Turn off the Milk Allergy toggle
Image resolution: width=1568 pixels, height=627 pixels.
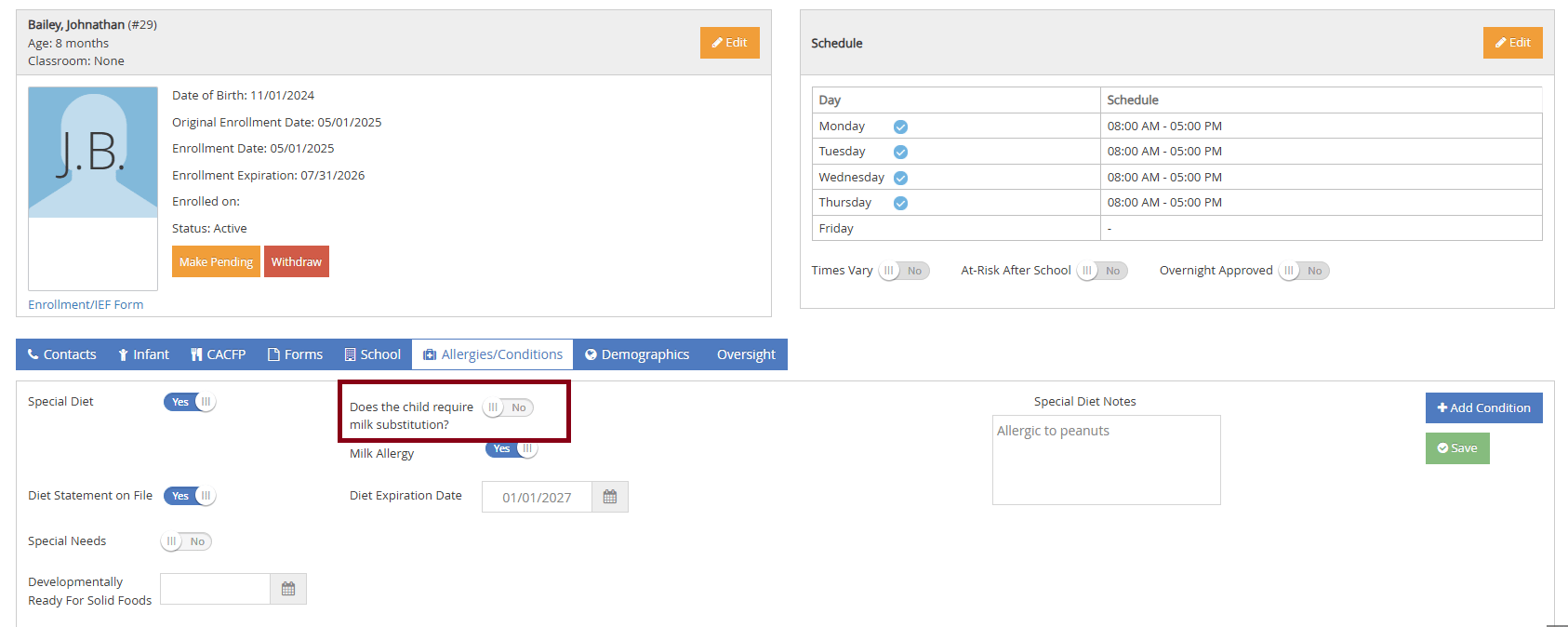pos(512,449)
